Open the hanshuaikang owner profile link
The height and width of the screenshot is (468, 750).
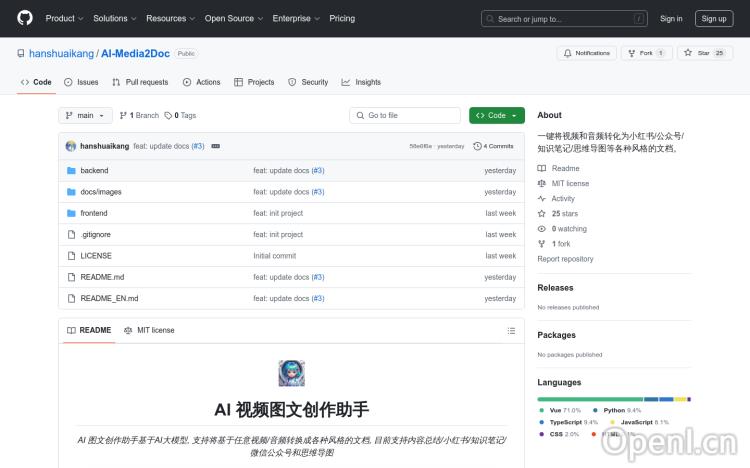point(61,54)
